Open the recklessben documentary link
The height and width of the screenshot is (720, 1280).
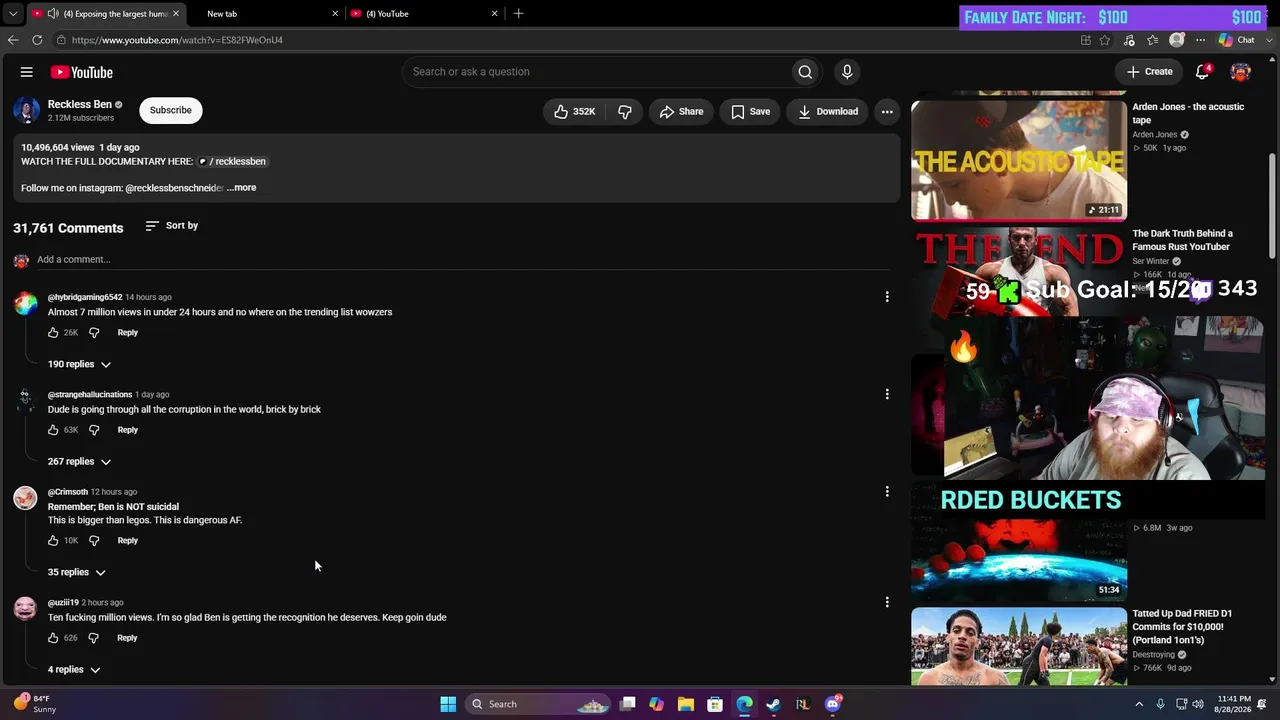tap(232, 161)
